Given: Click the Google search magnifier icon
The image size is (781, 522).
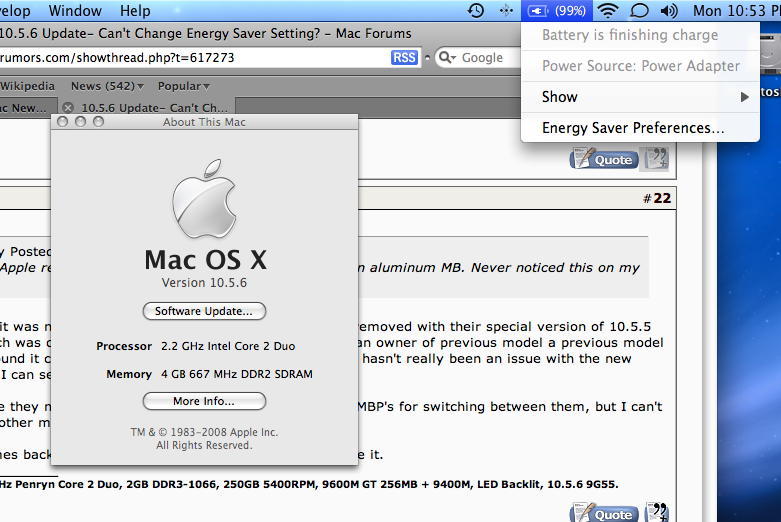Looking at the screenshot, I should (447, 58).
